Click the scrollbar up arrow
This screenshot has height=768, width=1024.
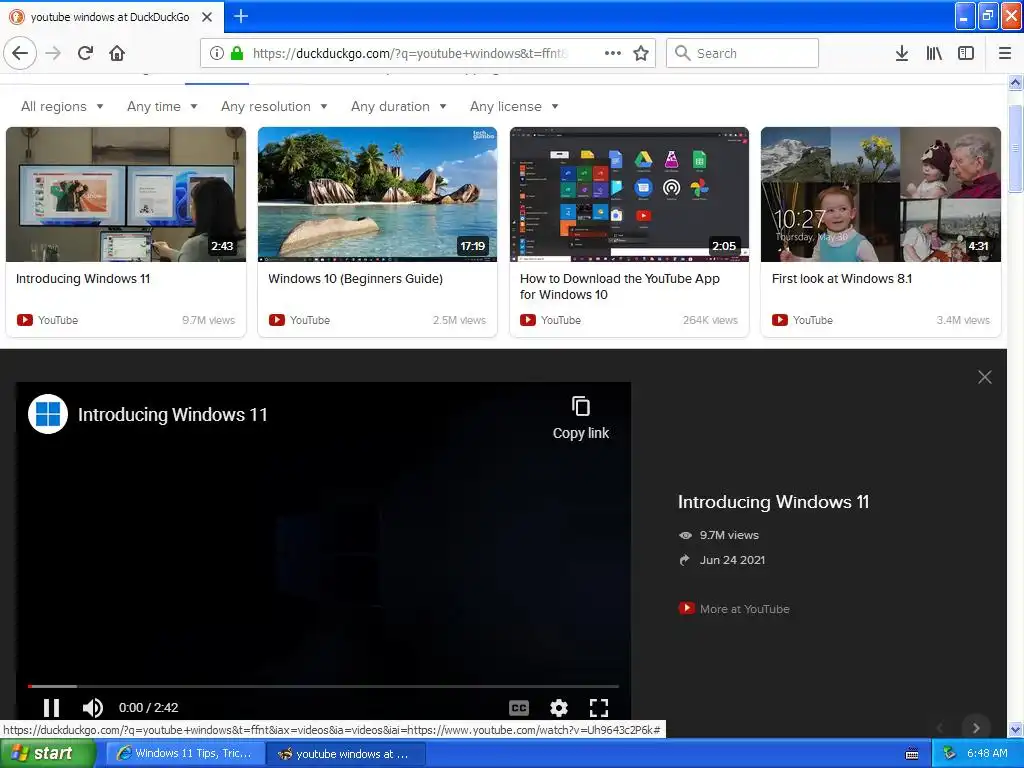click(1016, 82)
